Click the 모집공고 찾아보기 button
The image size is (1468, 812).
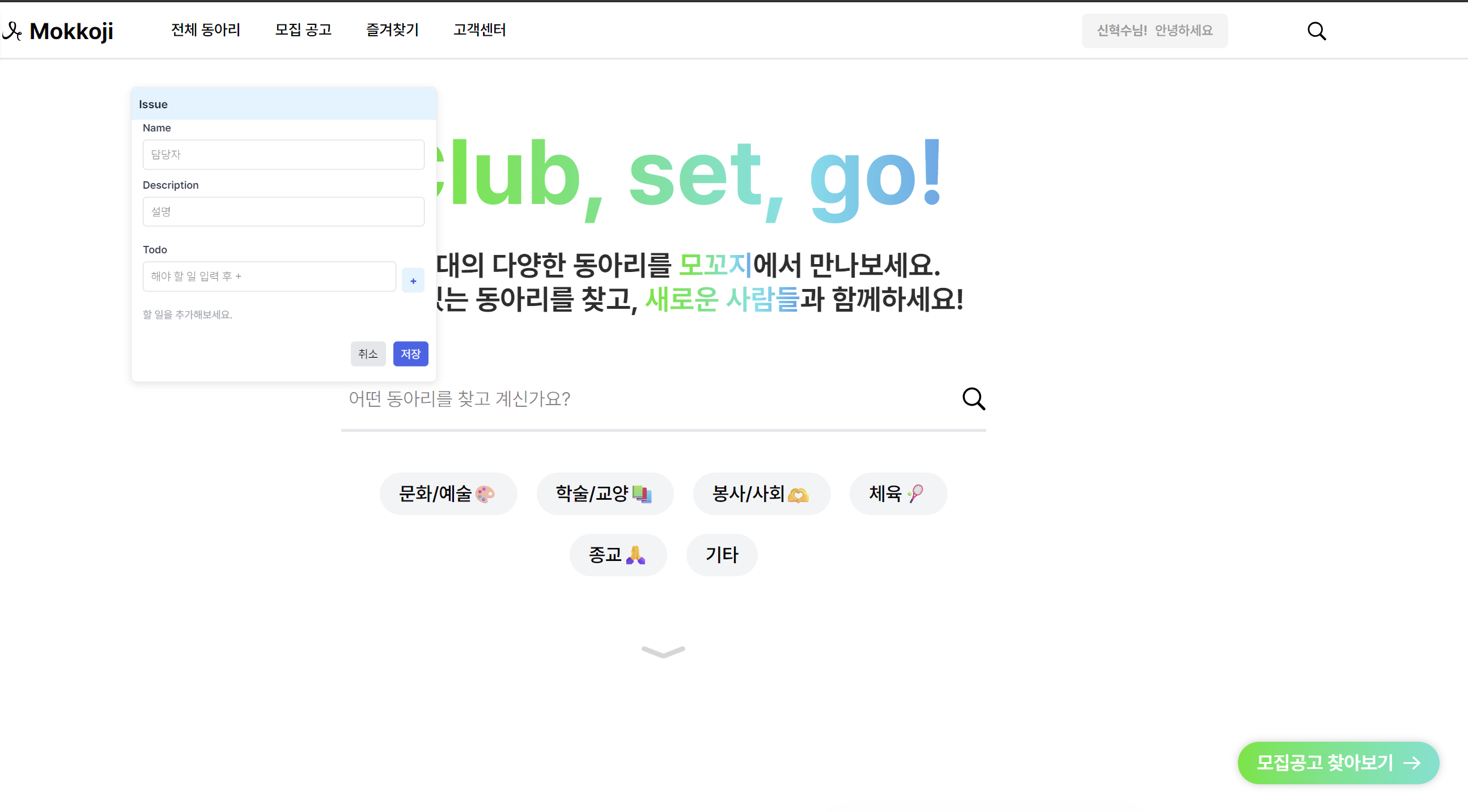1338,763
